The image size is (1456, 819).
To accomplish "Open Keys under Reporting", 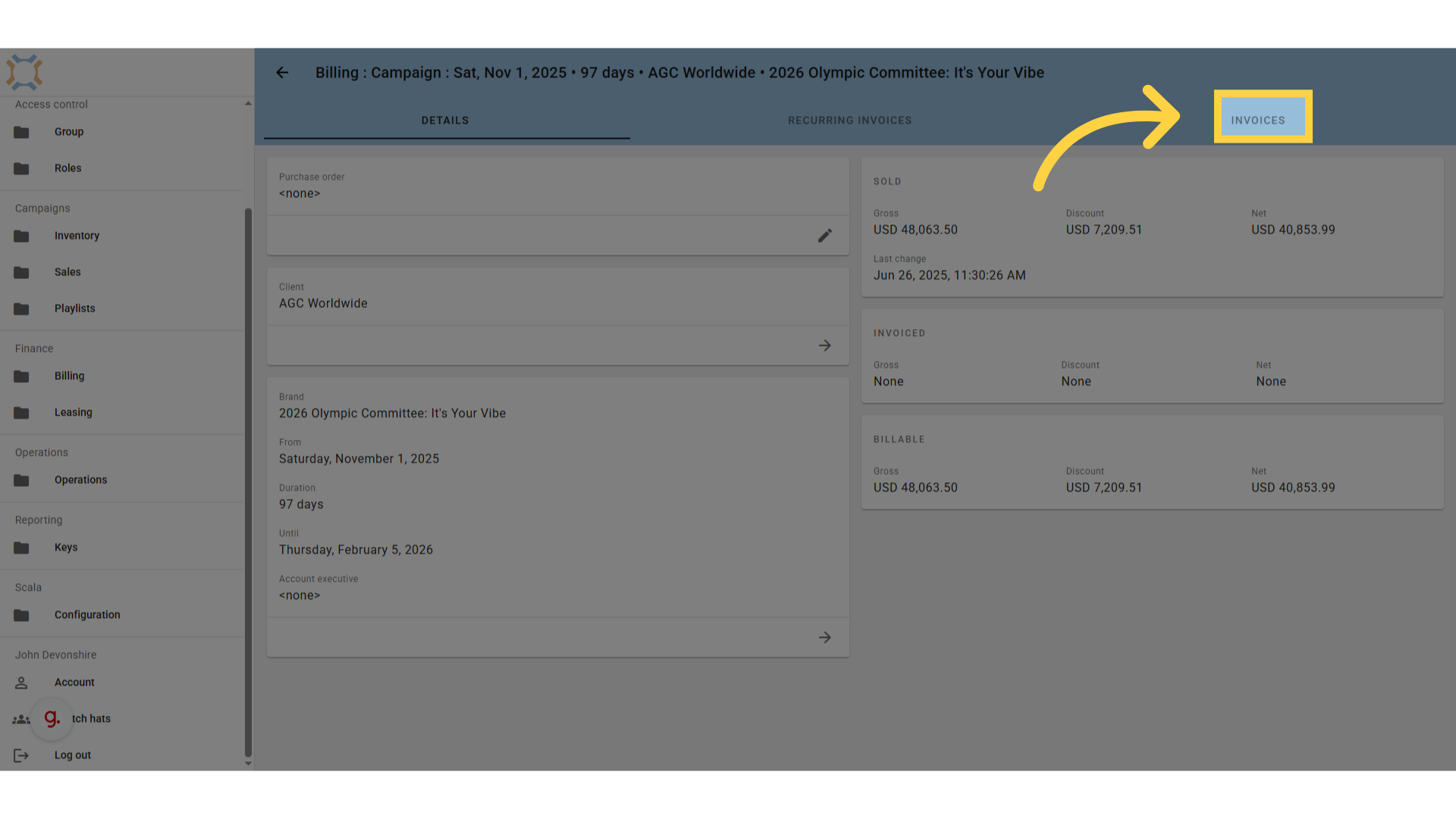I will [x=66, y=548].
